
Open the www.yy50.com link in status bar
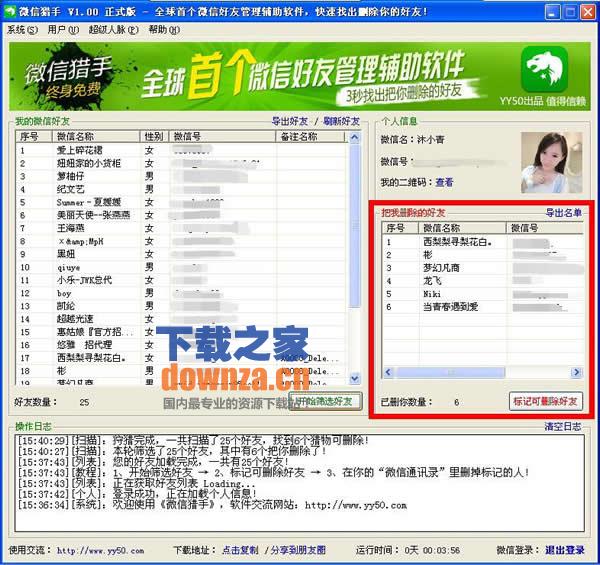coord(101,550)
